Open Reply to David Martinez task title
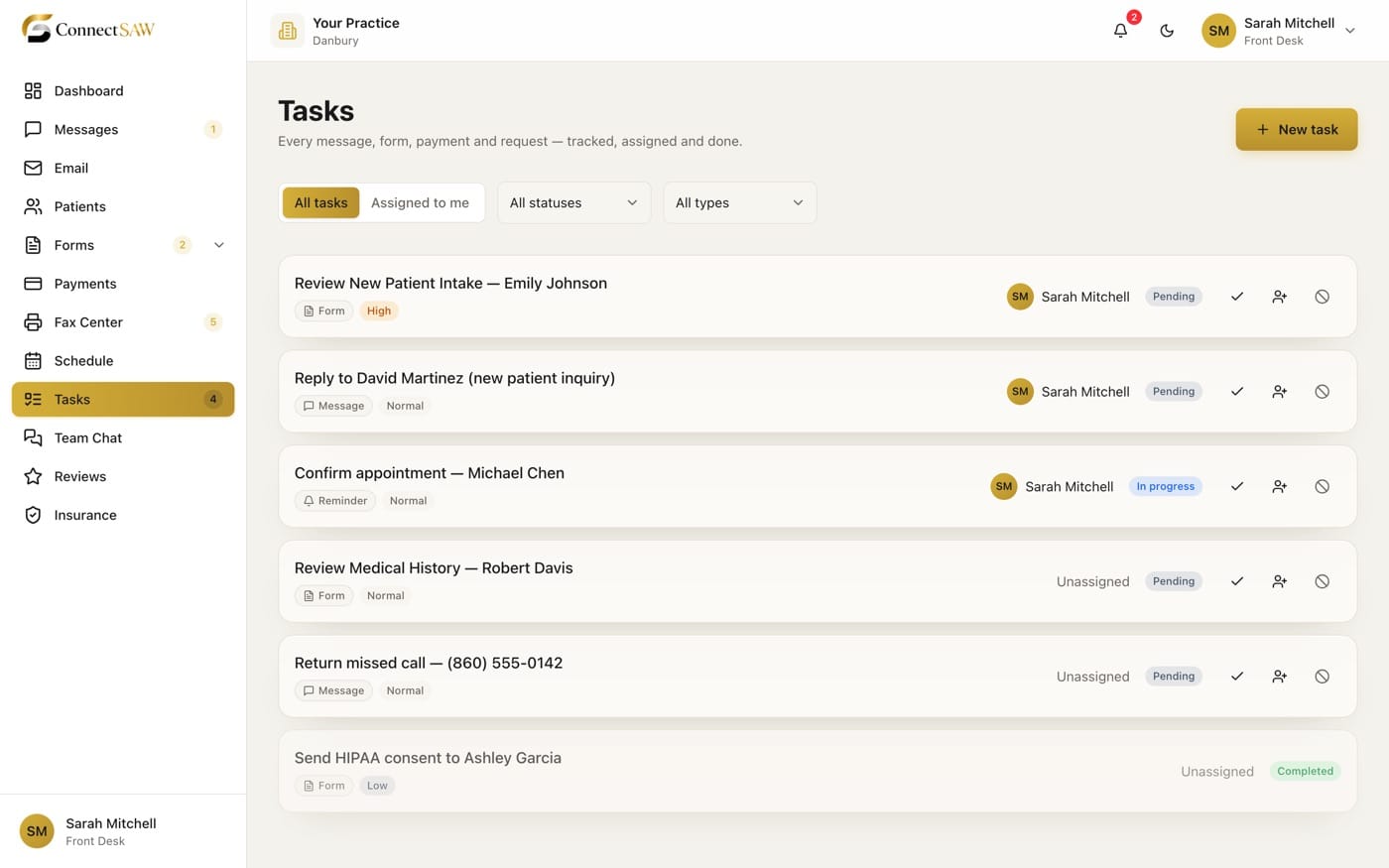The width and height of the screenshot is (1389, 868). tap(454, 378)
